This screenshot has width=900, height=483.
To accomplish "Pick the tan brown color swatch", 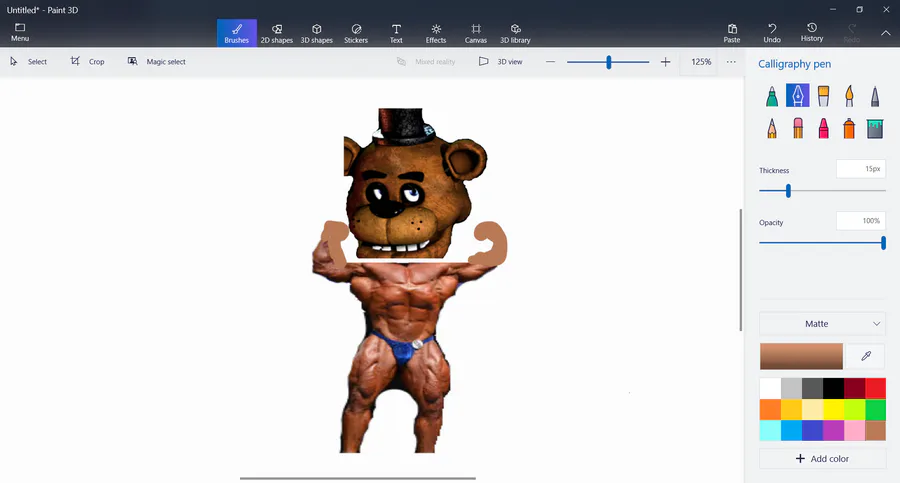I will click(x=875, y=430).
